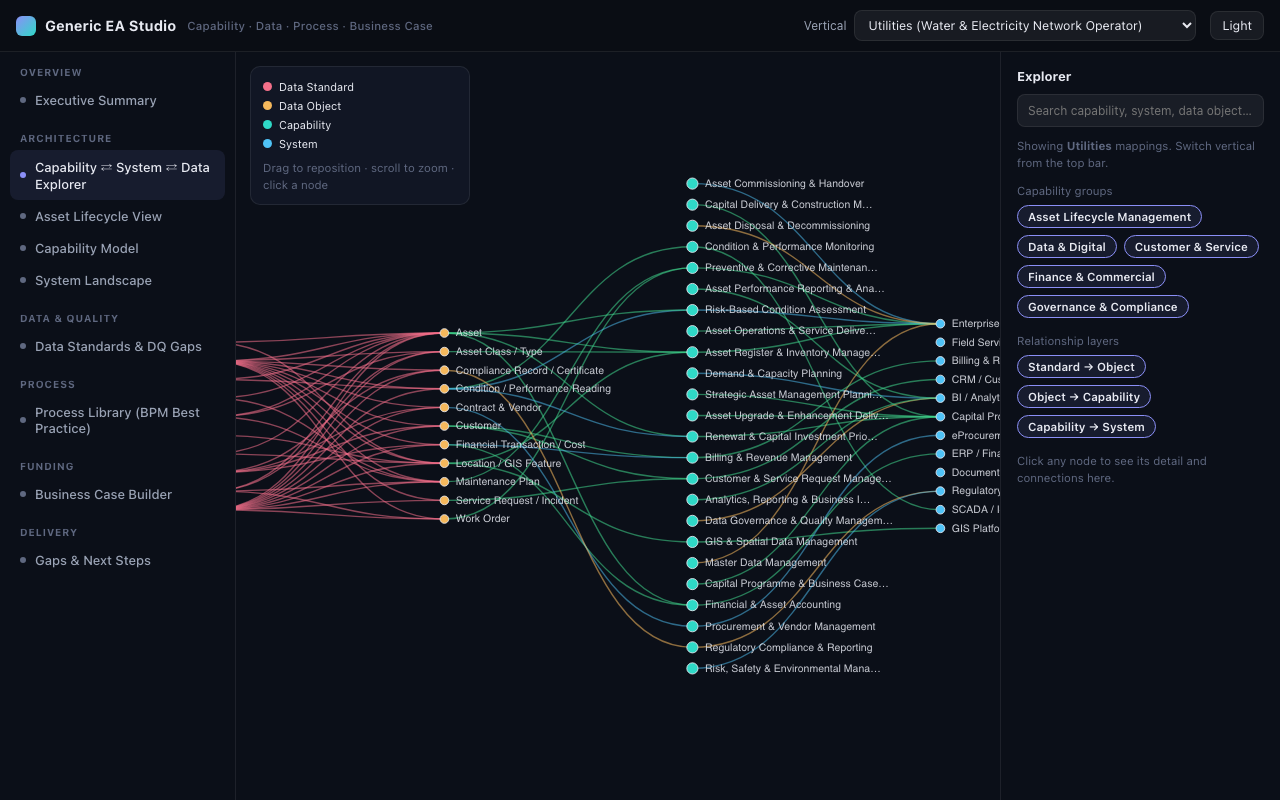Viewport: 1280px width, 800px height.
Task: Select the Work Order node
Action: tap(444, 519)
